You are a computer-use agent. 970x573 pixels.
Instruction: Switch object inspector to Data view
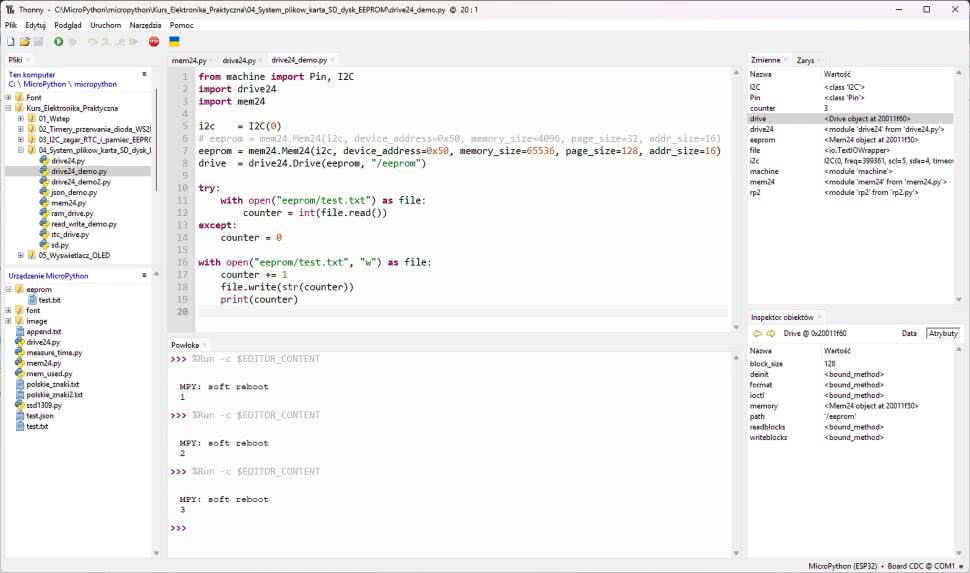coord(909,333)
